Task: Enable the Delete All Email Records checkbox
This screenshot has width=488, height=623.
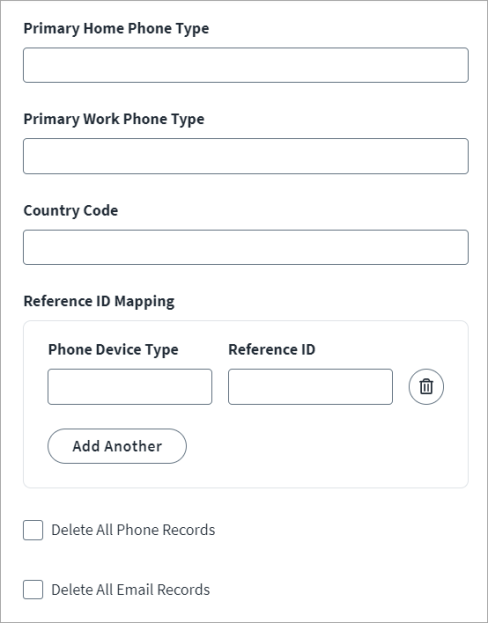Action: click(x=33, y=589)
